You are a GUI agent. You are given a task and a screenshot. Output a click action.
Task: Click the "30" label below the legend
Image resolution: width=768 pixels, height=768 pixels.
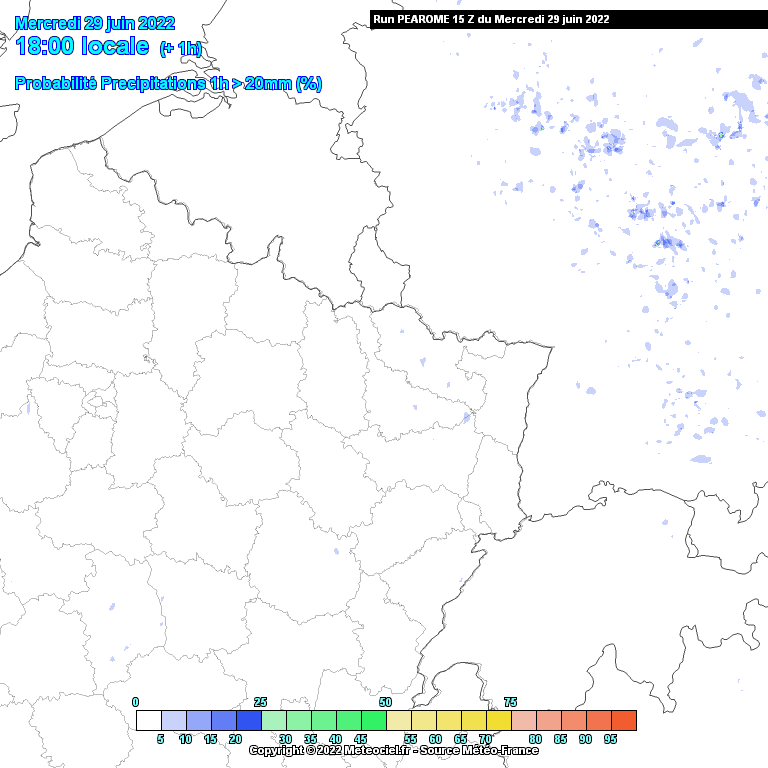(285, 739)
